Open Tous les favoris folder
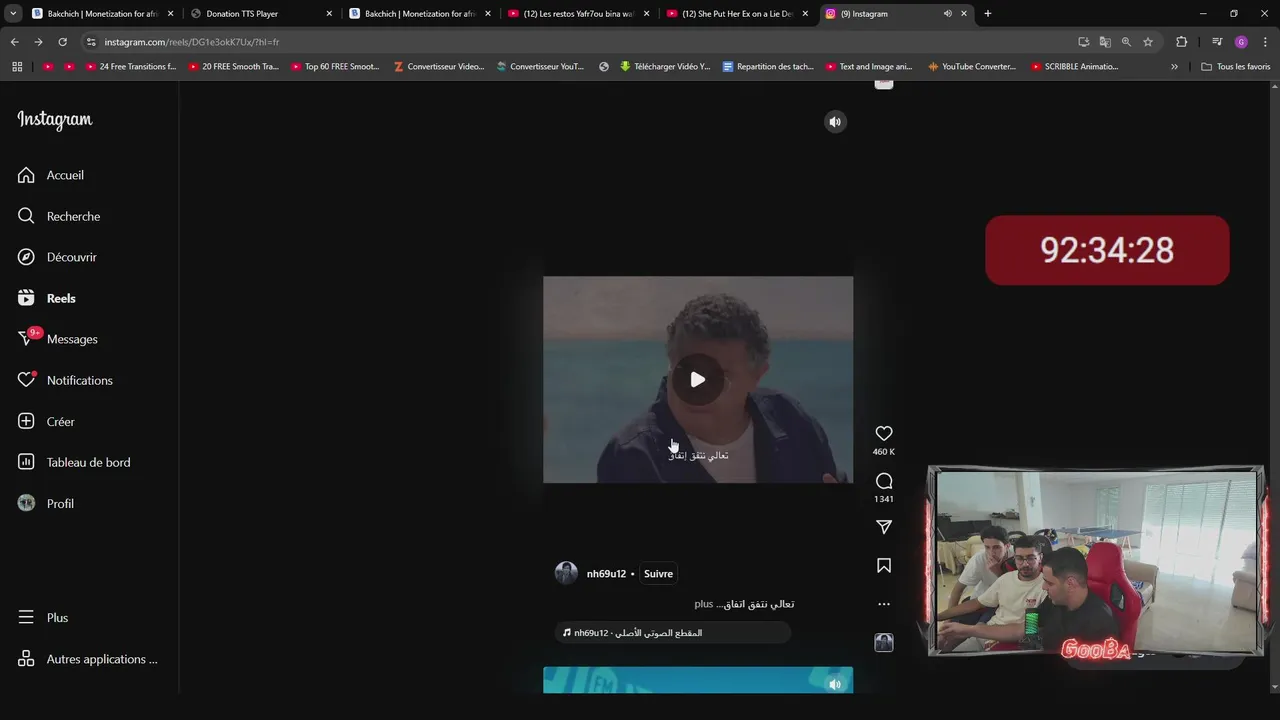Viewport: 1280px width, 720px height. coord(1236,67)
